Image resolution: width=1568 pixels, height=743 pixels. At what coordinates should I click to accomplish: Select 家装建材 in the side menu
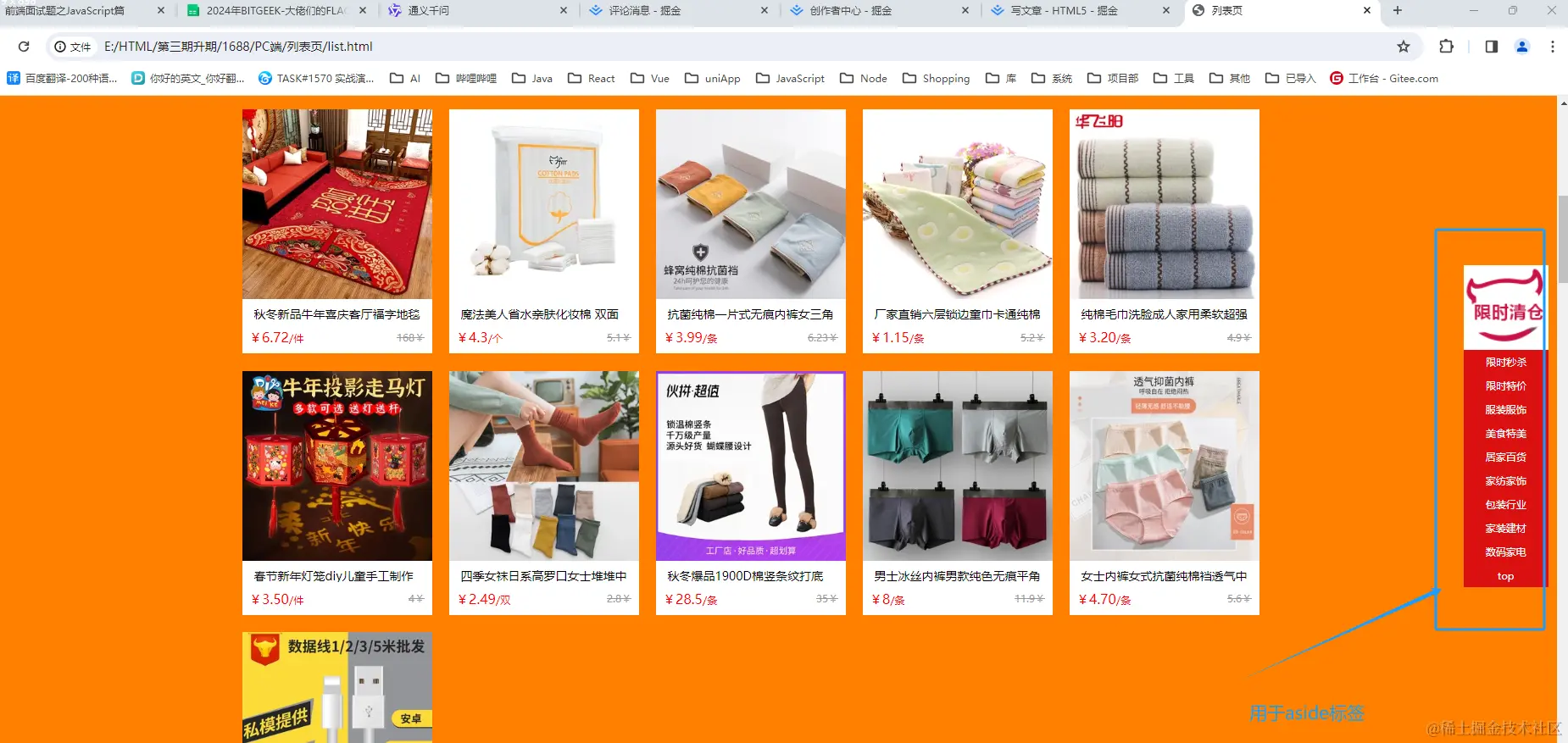(x=1505, y=528)
